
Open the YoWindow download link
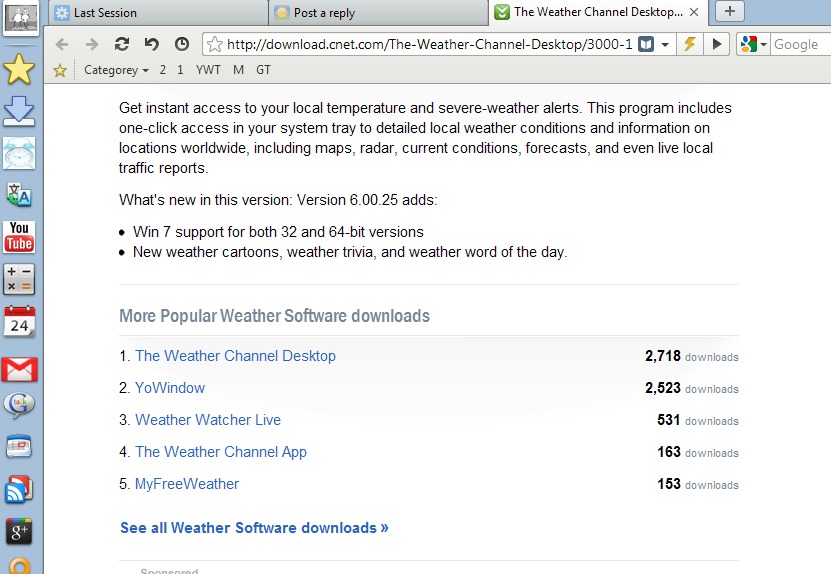coord(170,388)
